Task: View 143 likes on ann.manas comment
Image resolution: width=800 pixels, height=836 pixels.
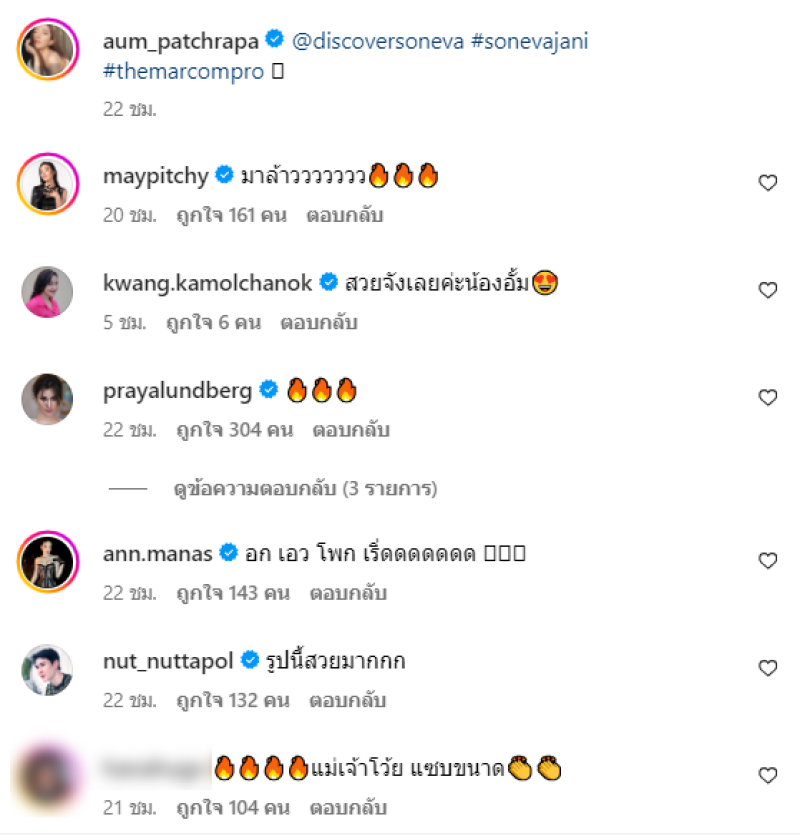Action: pyautogui.click(x=233, y=593)
